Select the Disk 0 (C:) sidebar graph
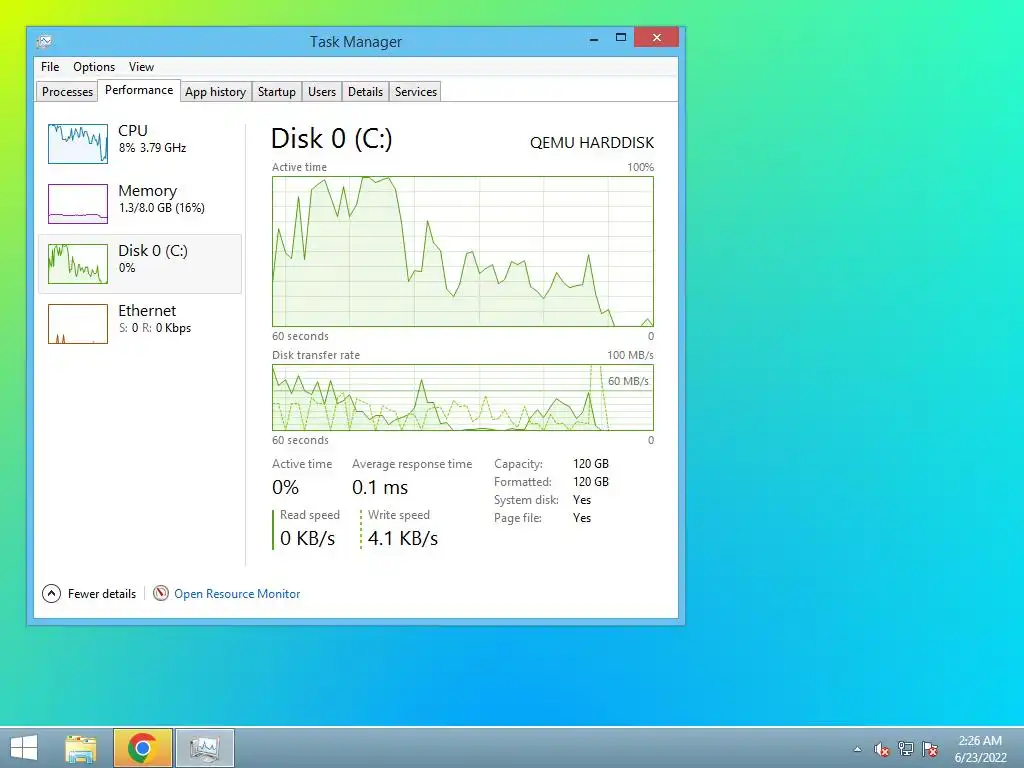The image size is (1024, 768). pyautogui.click(x=78, y=264)
